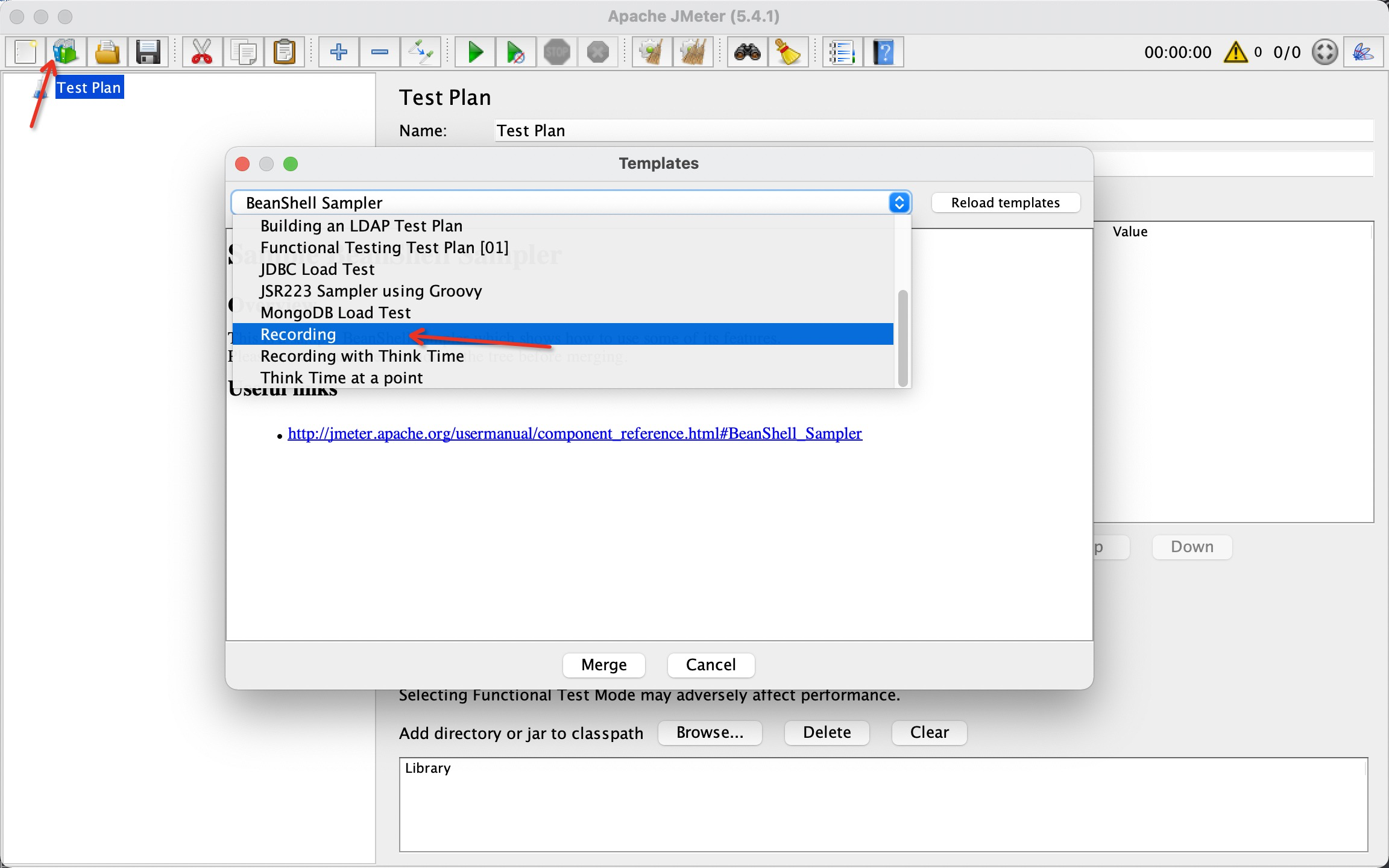This screenshot has height=868, width=1389.
Task: Close the Templates dialog red button
Action: [x=242, y=164]
